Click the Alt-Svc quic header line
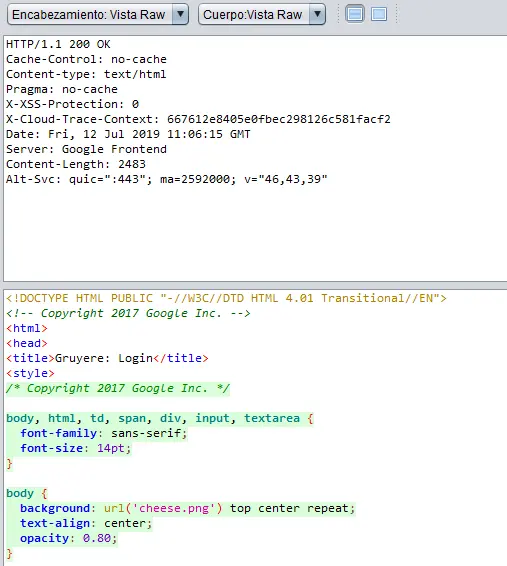The width and height of the screenshot is (507, 566). [166, 179]
